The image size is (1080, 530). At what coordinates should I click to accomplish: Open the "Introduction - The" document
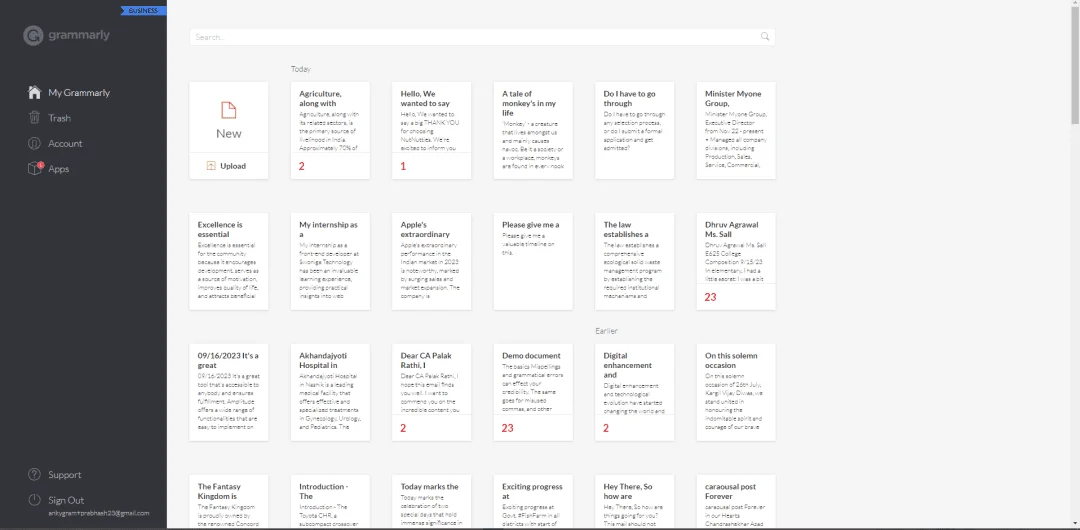click(x=330, y=502)
